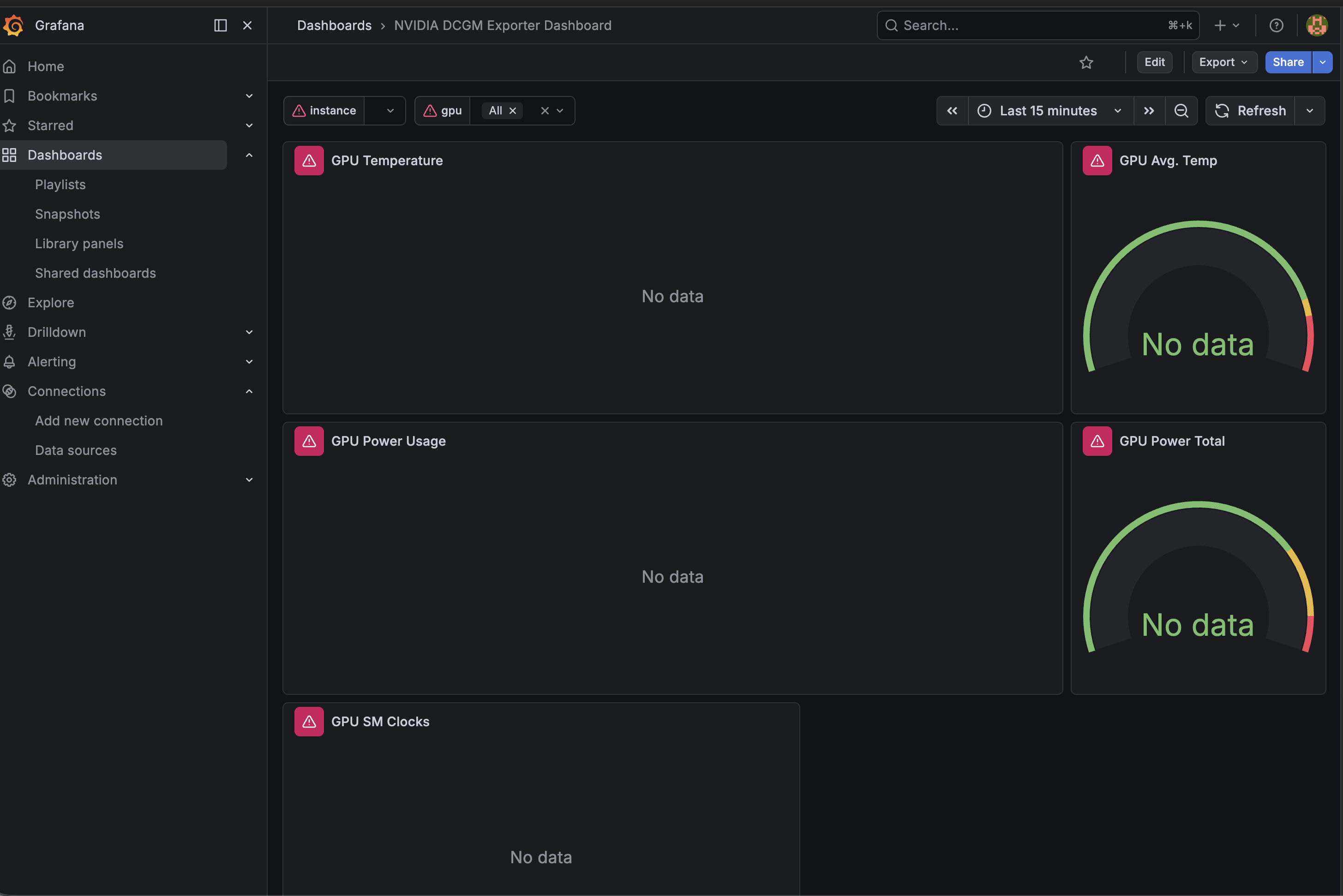Open the gpu variable dropdown arrow

pyautogui.click(x=560, y=111)
